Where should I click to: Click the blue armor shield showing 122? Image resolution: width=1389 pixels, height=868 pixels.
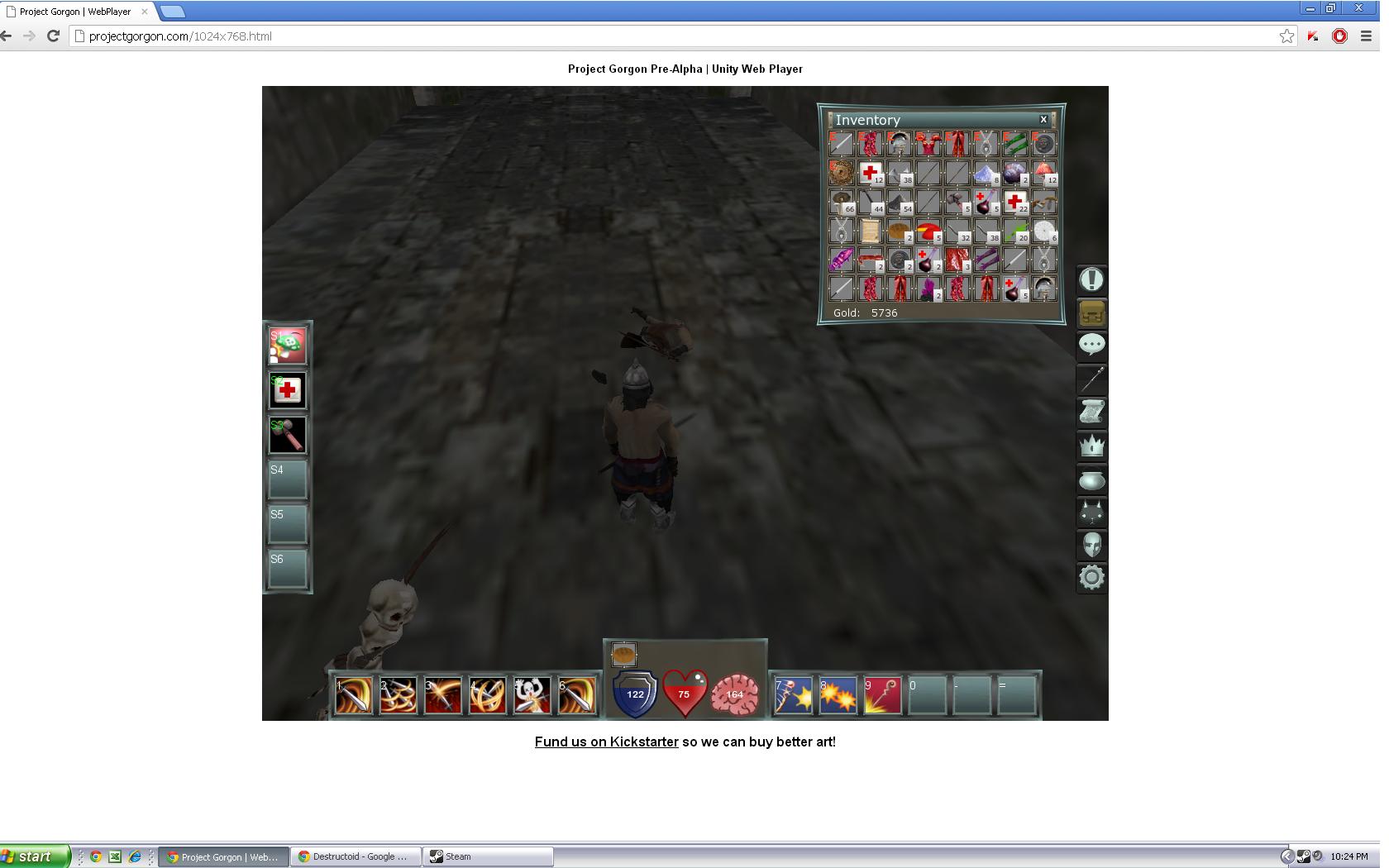pyautogui.click(x=635, y=693)
